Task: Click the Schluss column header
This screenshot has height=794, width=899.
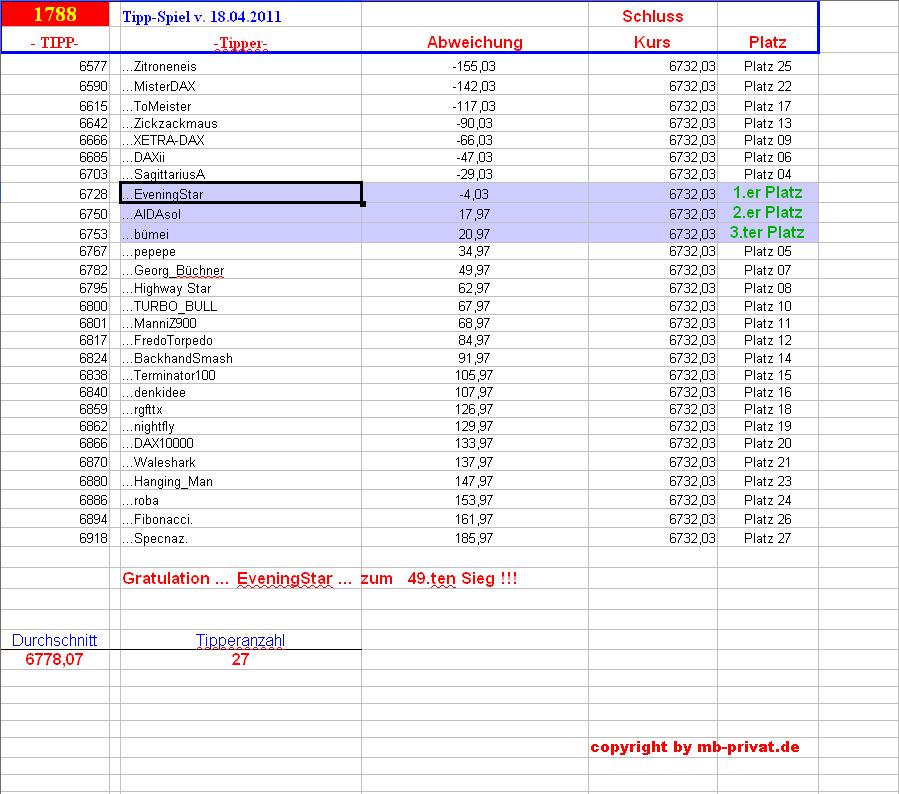Action: coord(653,14)
